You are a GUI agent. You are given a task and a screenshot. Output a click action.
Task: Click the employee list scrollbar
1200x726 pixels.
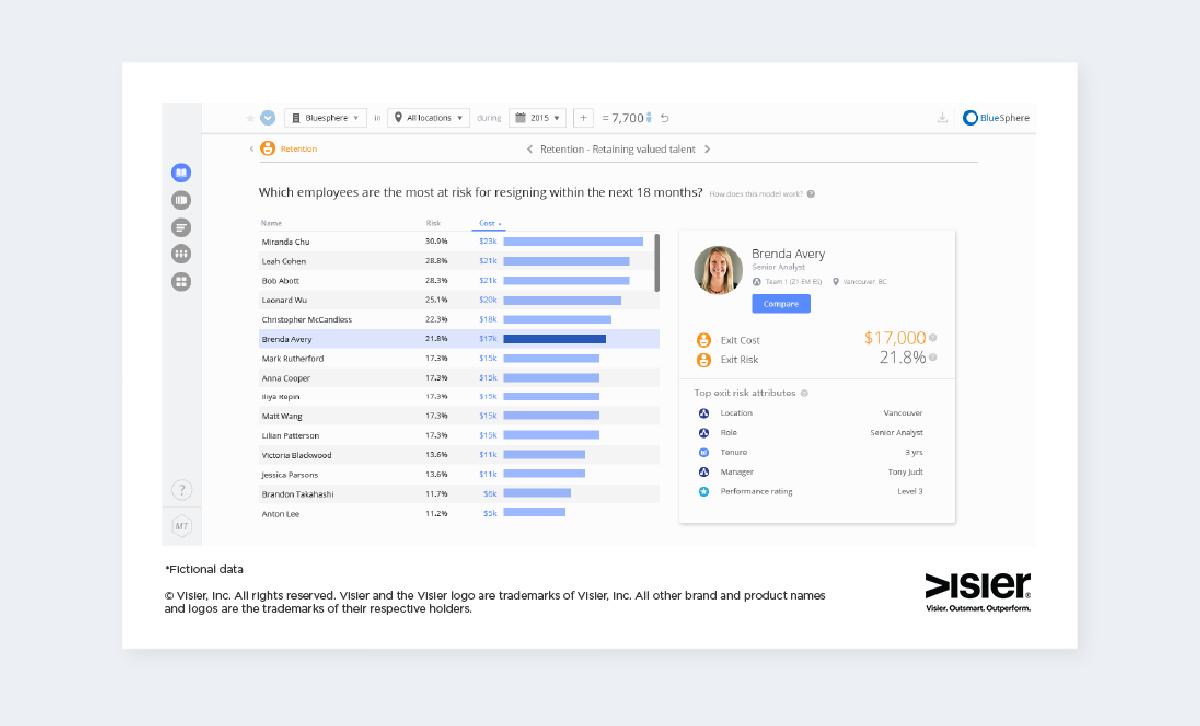click(x=657, y=262)
